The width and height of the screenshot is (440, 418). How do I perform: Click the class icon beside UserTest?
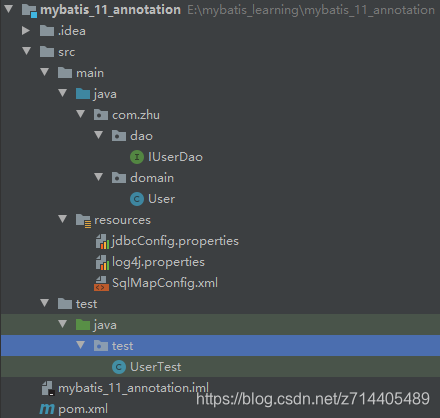pos(119,367)
